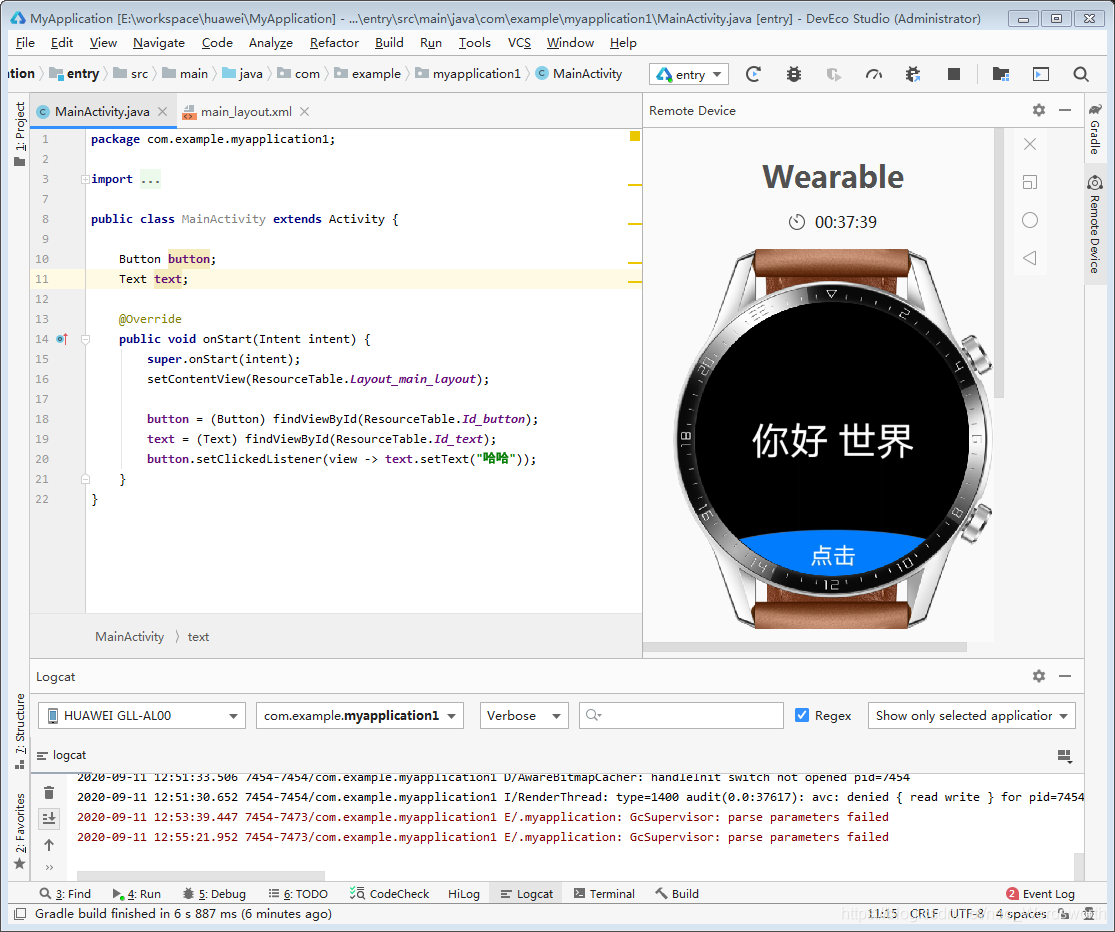Collapse the onStart method fold marker
This screenshot has height=932, width=1115.
pos(85,339)
